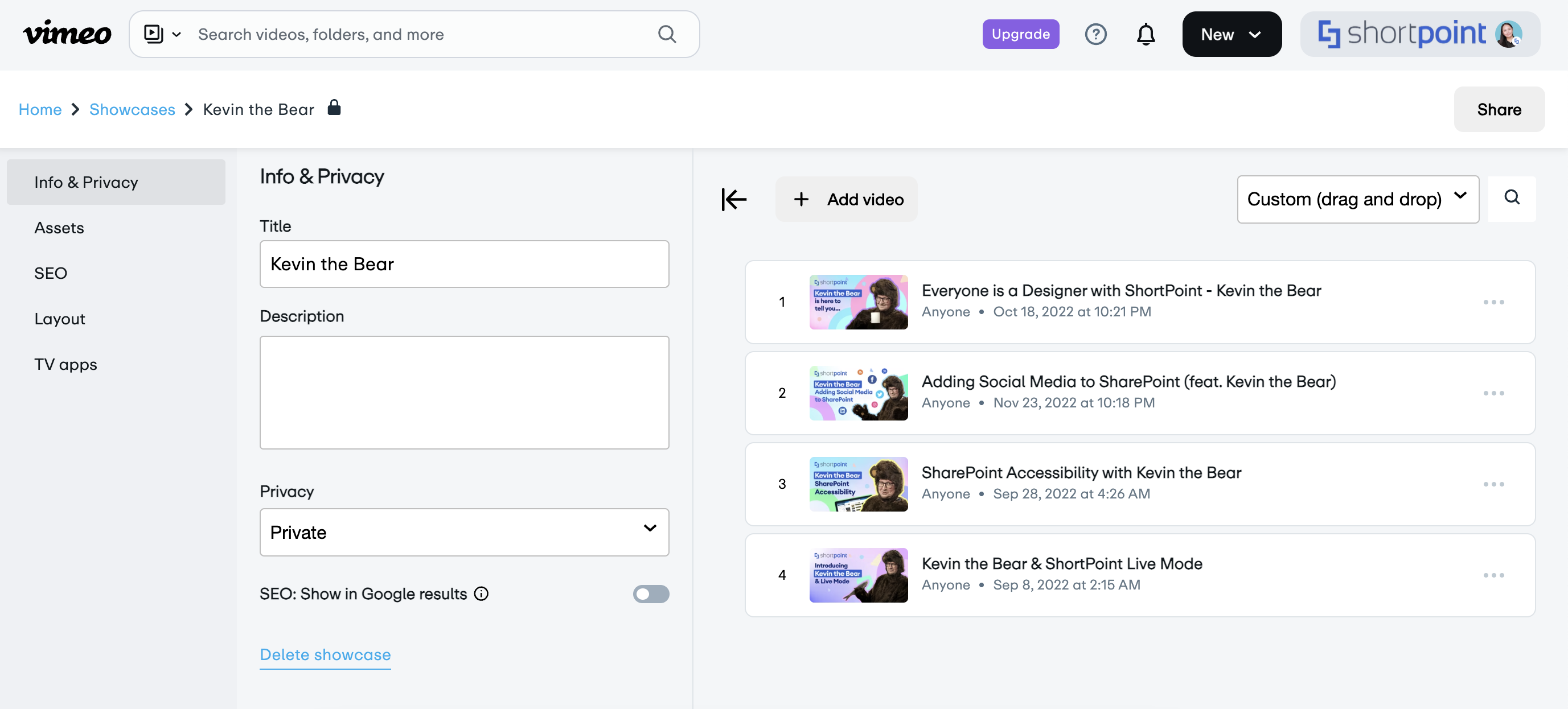Open the search type filter dropdown
The image size is (1568, 709).
(162, 34)
